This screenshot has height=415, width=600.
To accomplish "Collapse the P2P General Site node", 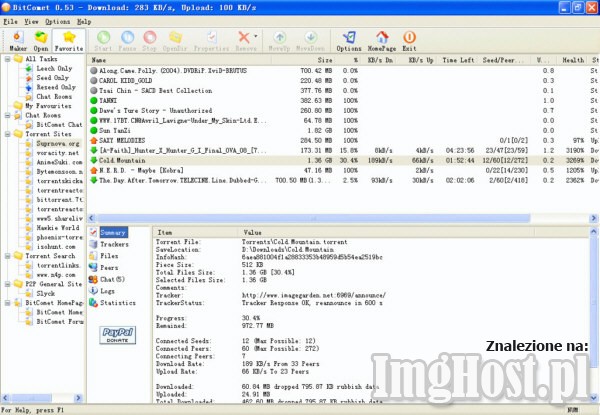I will click(7, 284).
